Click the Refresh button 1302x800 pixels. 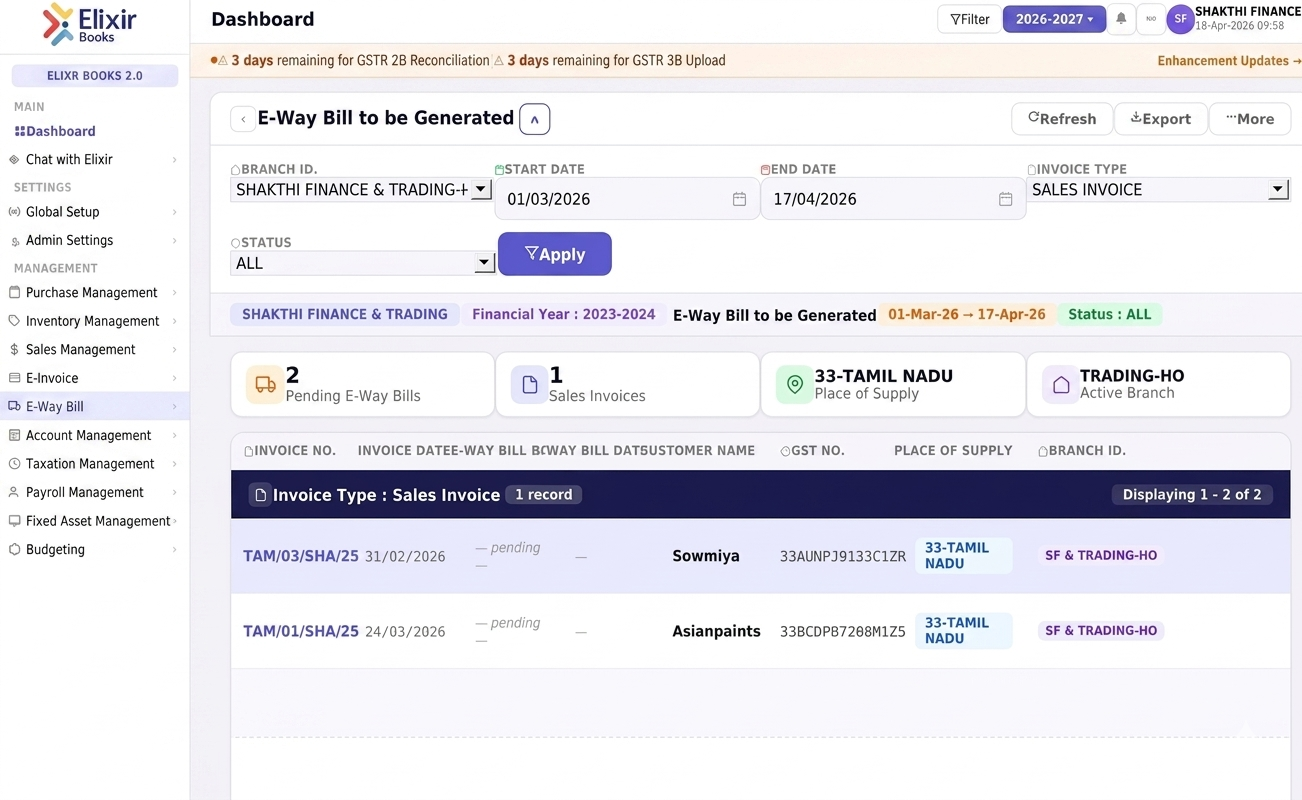tap(1062, 119)
